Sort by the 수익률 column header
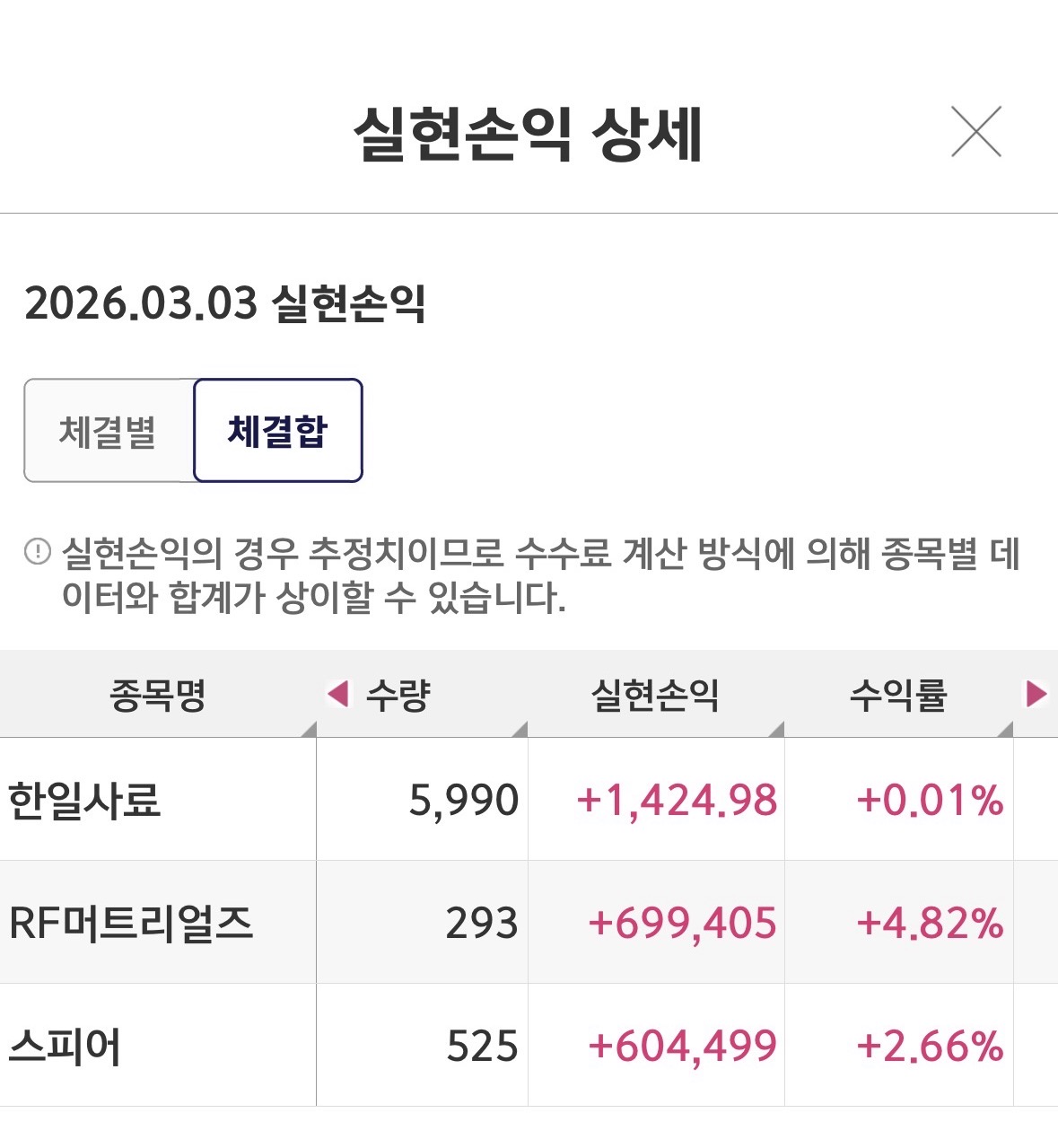 pyautogui.click(x=898, y=695)
